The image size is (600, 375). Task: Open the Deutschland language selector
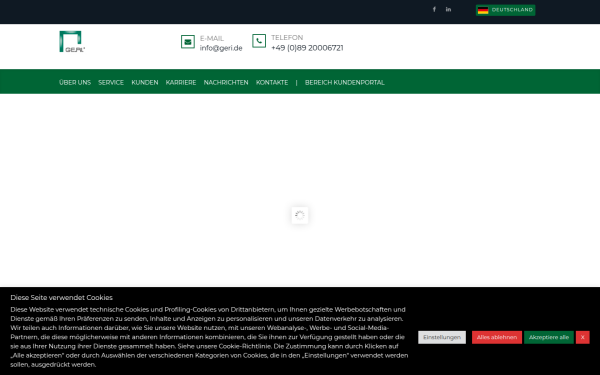point(505,10)
